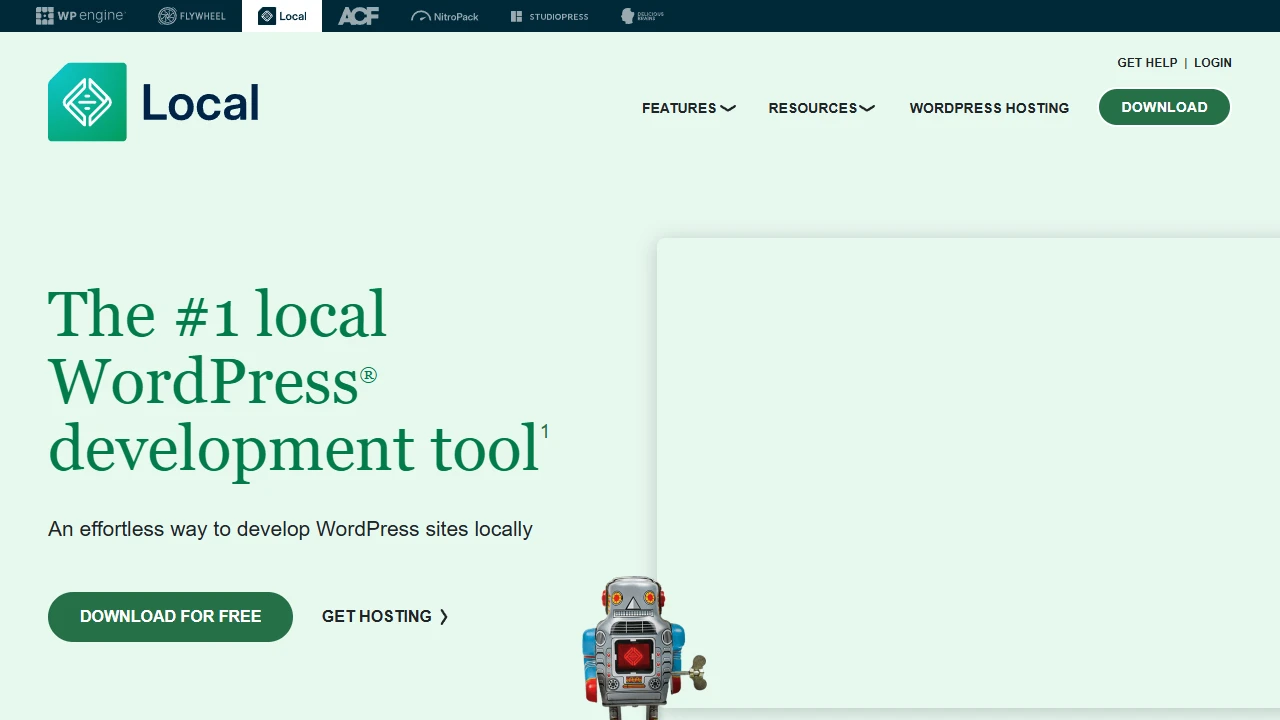This screenshot has height=720, width=1280.
Task: Select GET HELP in the header
Action: point(1147,62)
